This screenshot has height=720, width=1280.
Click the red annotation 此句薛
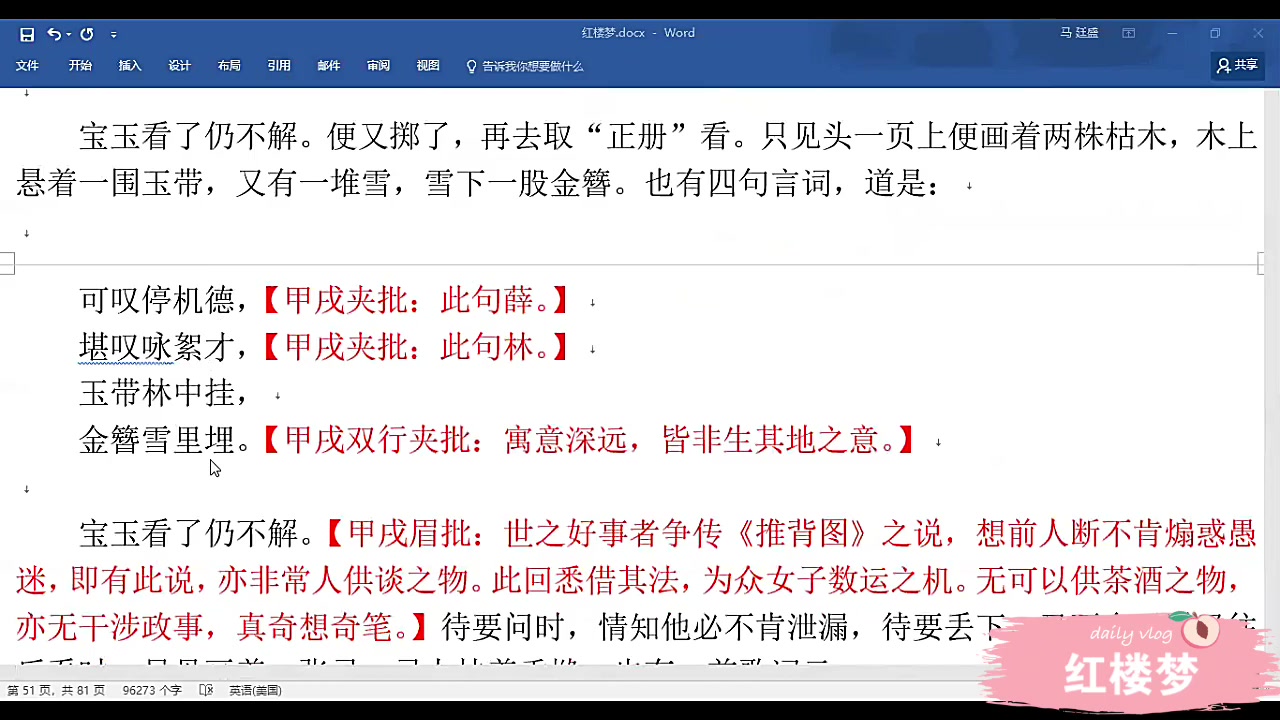coord(486,299)
